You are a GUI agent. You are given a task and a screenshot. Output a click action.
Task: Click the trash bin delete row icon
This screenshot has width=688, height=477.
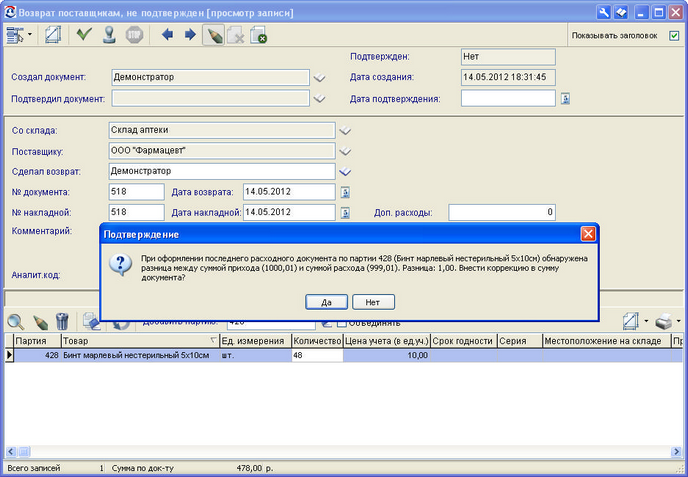(62, 322)
